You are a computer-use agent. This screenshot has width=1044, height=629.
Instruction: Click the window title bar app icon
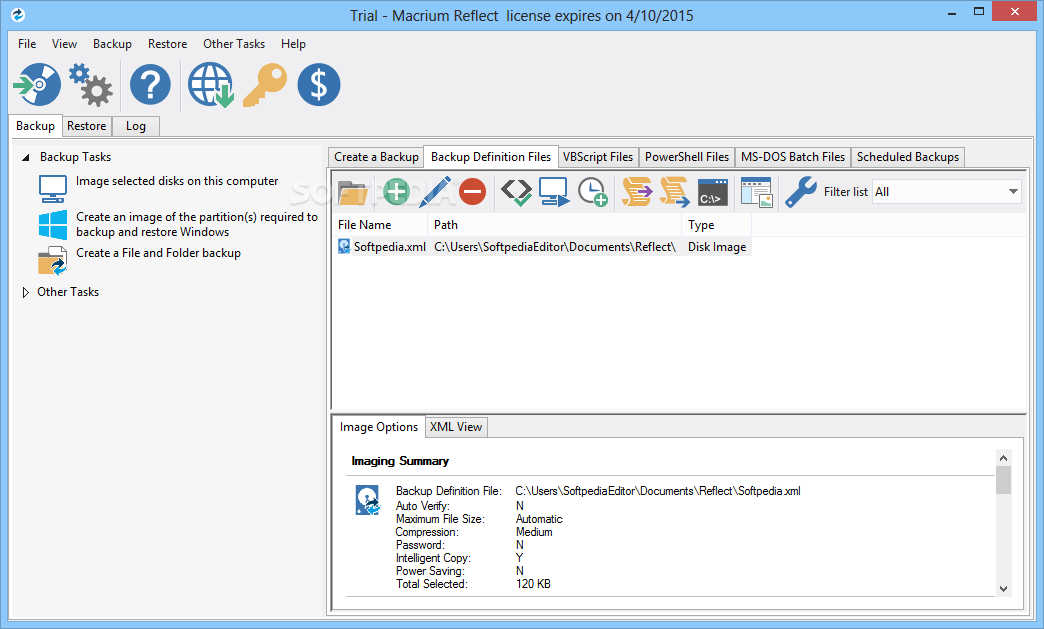[x=18, y=15]
